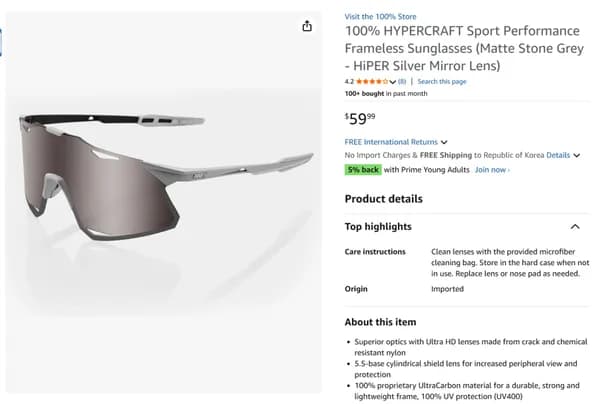Collapse the Top highlights section chevron
Screen dimensions: 600x404
point(575,227)
